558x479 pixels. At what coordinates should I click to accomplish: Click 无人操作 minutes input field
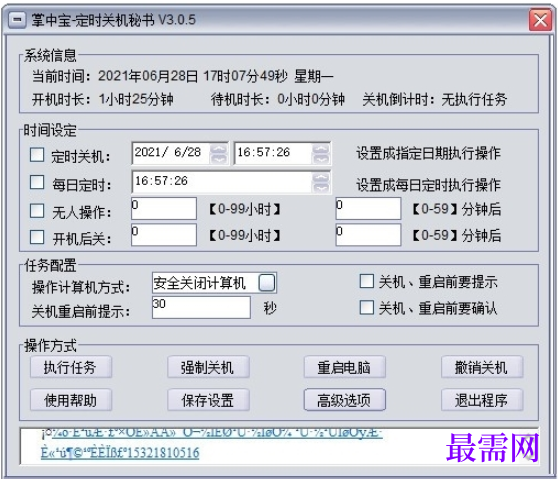click(x=368, y=209)
